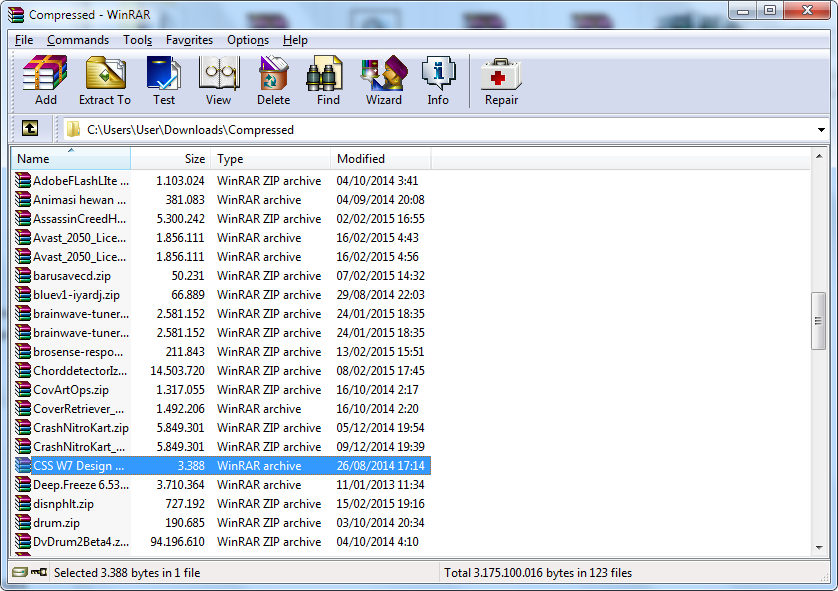Select the Animasi hewan archive

point(222,200)
